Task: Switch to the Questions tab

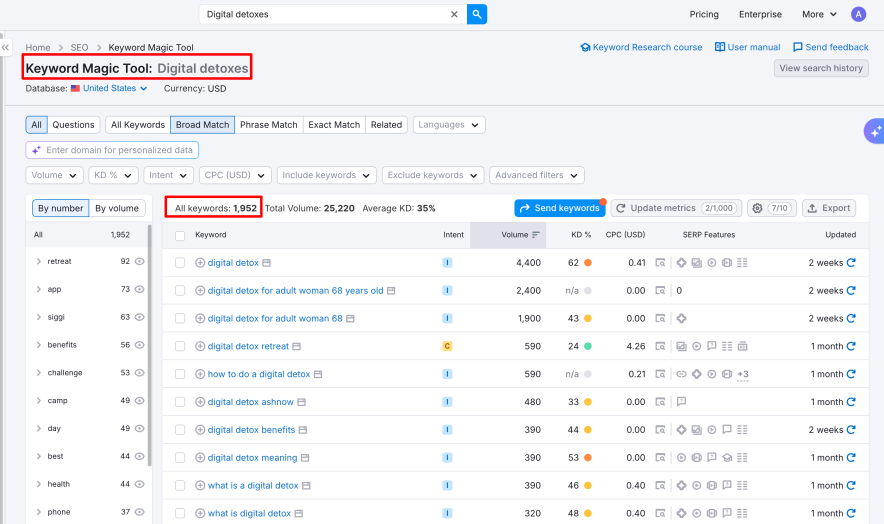Action: coord(73,125)
